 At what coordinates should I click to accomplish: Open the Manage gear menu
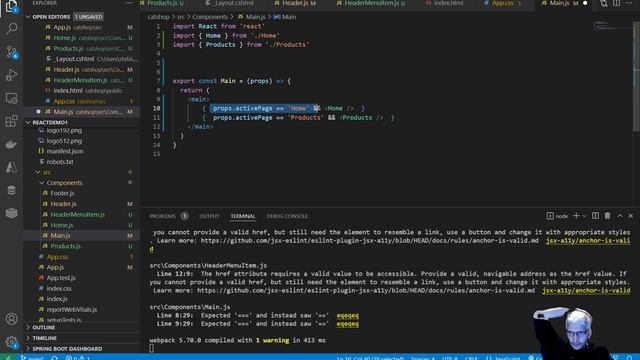tap(11, 342)
